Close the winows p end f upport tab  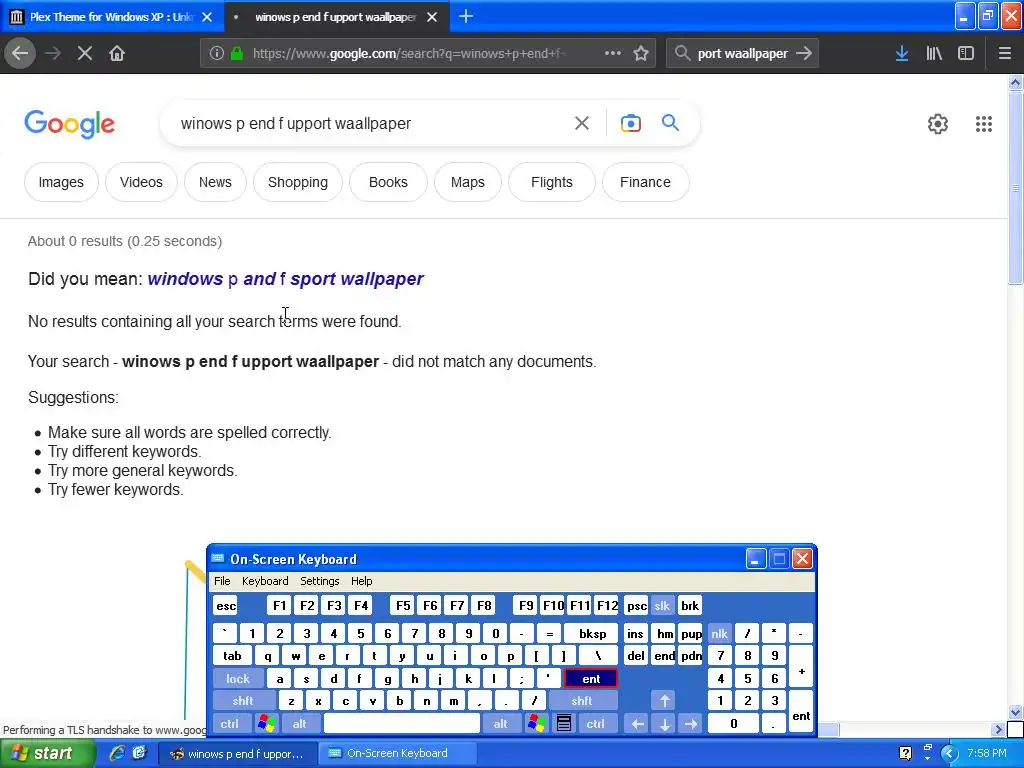(432, 17)
